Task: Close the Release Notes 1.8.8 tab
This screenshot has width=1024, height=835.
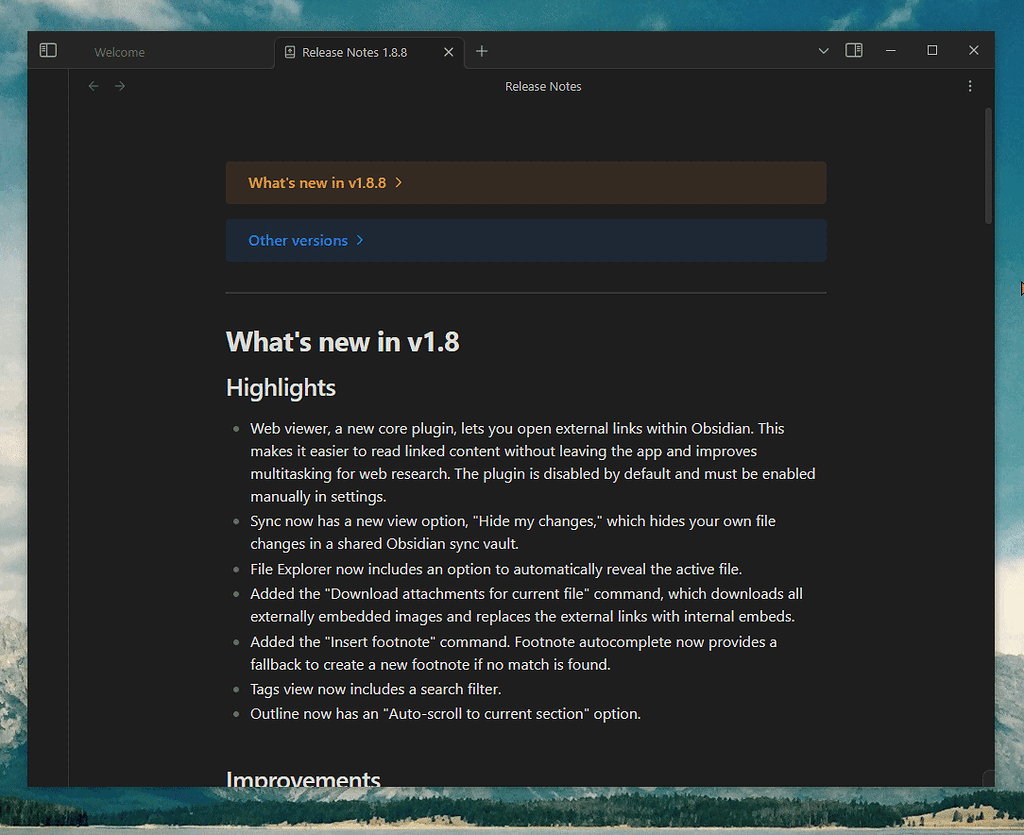Action: coord(448,51)
